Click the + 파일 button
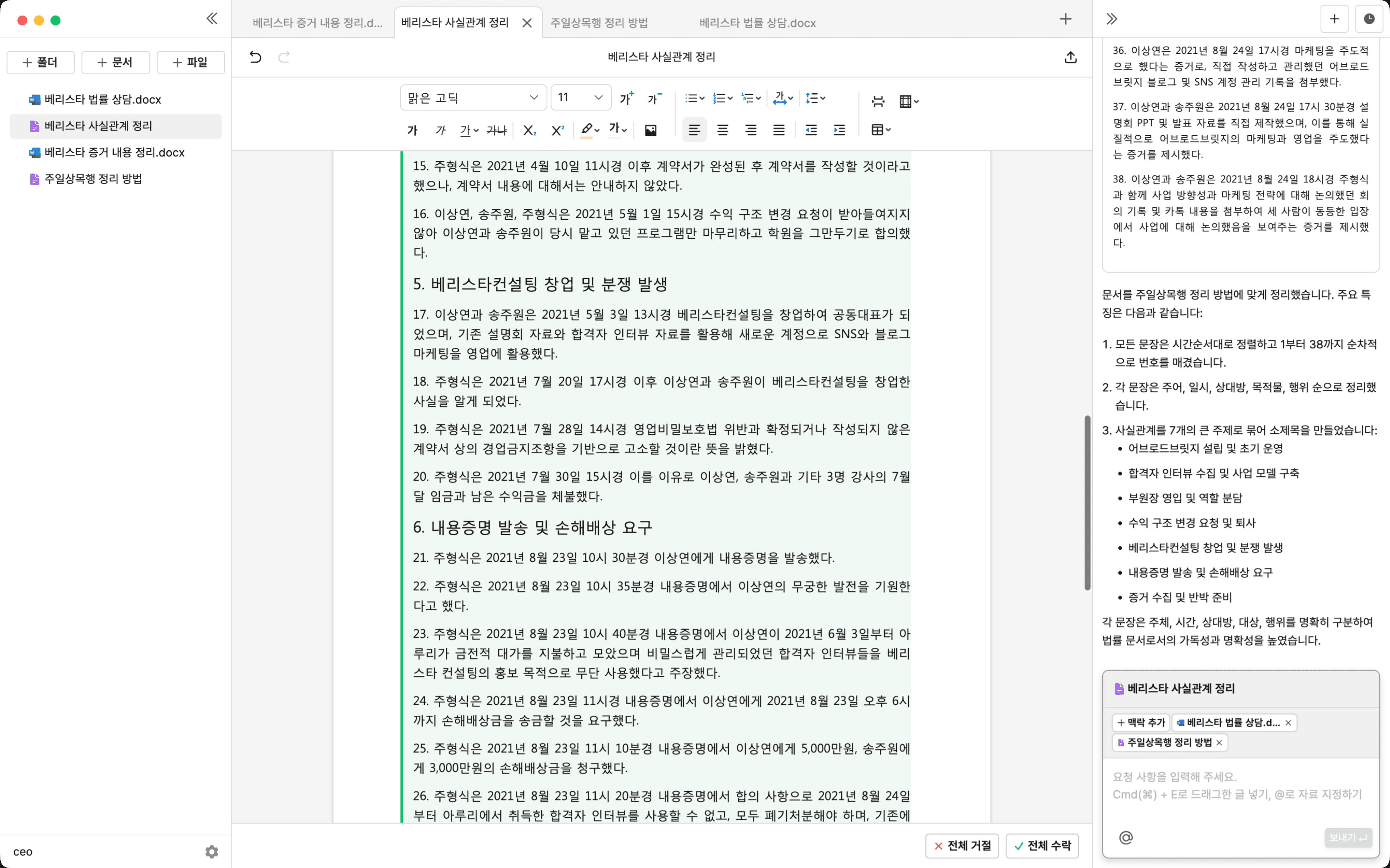Image resolution: width=1390 pixels, height=868 pixels. click(x=191, y=62)
